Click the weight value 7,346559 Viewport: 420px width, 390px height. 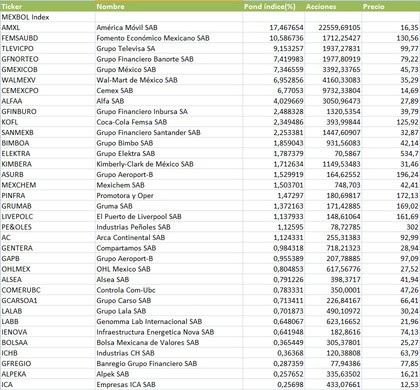[273, 69]
